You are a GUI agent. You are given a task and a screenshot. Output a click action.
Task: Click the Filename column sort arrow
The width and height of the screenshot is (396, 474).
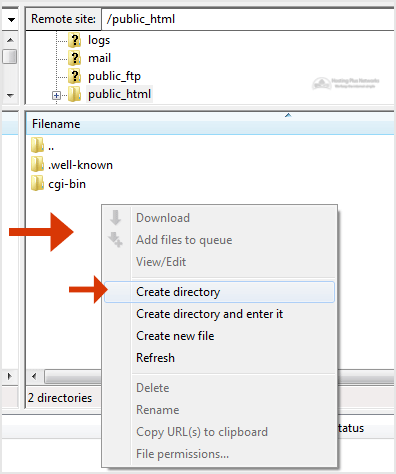pos(288,115)
